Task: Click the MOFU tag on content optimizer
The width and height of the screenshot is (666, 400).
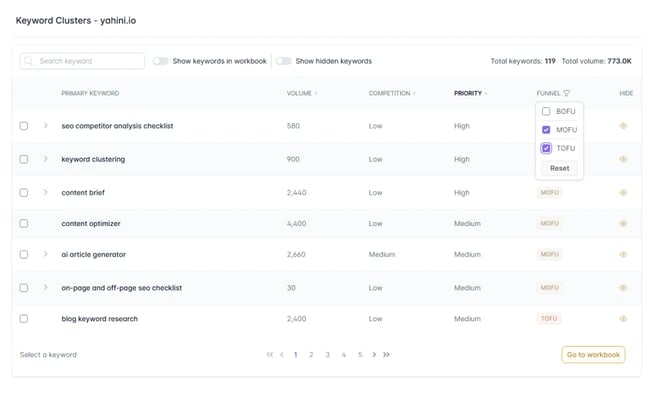Action: pyautogui.click(x=549, y=223)
